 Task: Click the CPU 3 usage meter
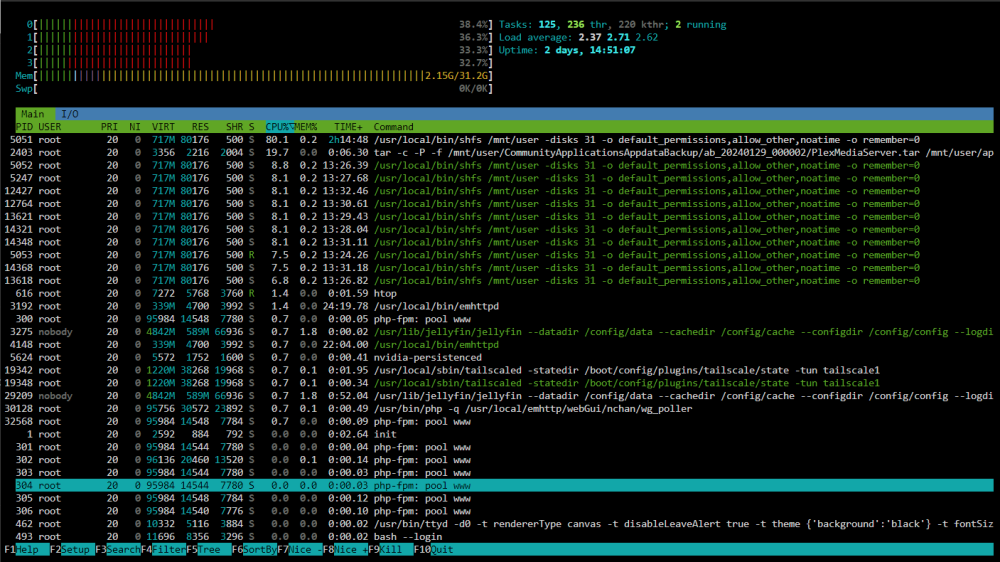[x=260, y=63]
